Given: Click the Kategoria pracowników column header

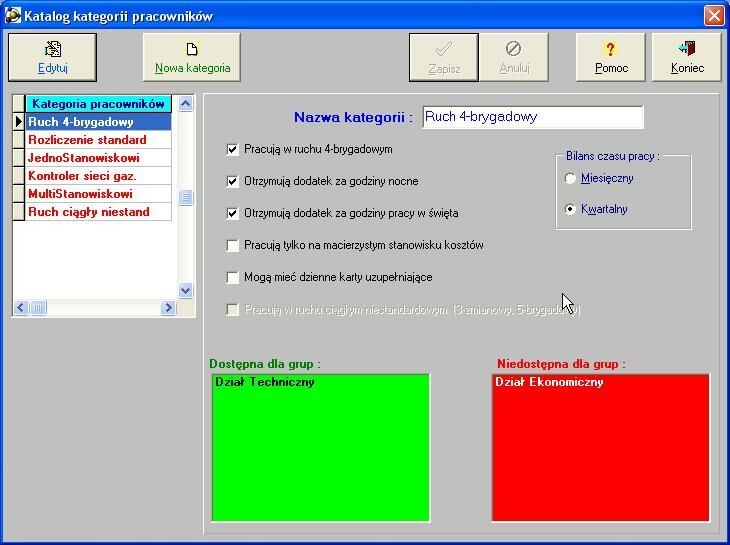Looking at the screenshot, I should tap(98, 104).
